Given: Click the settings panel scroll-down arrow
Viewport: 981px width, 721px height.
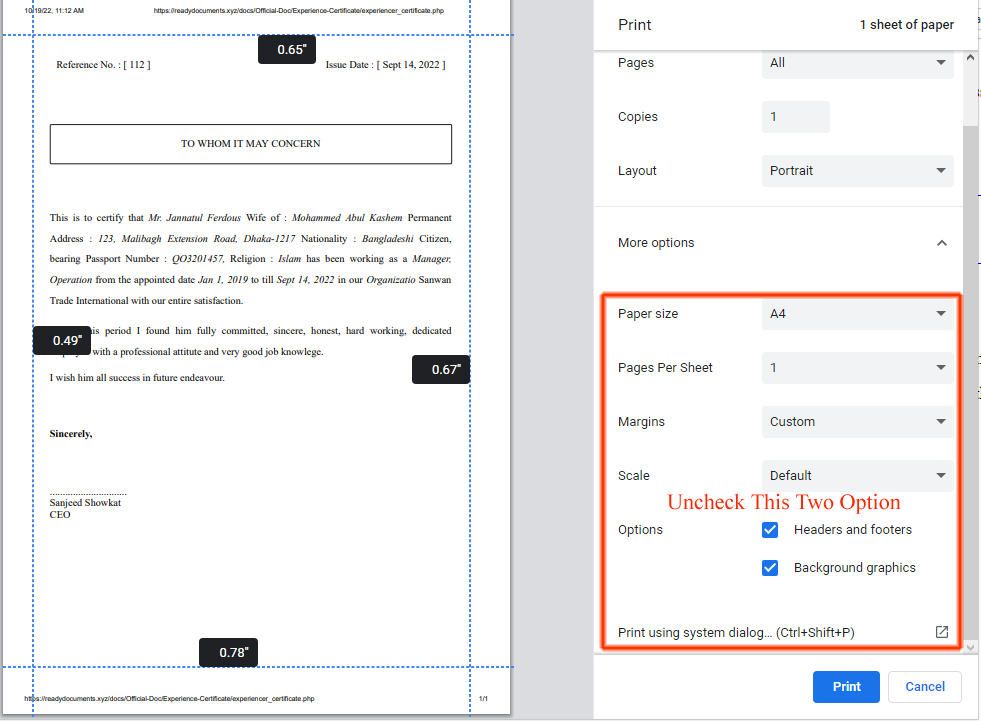Looking at the screenshot, I should (970, 647).
